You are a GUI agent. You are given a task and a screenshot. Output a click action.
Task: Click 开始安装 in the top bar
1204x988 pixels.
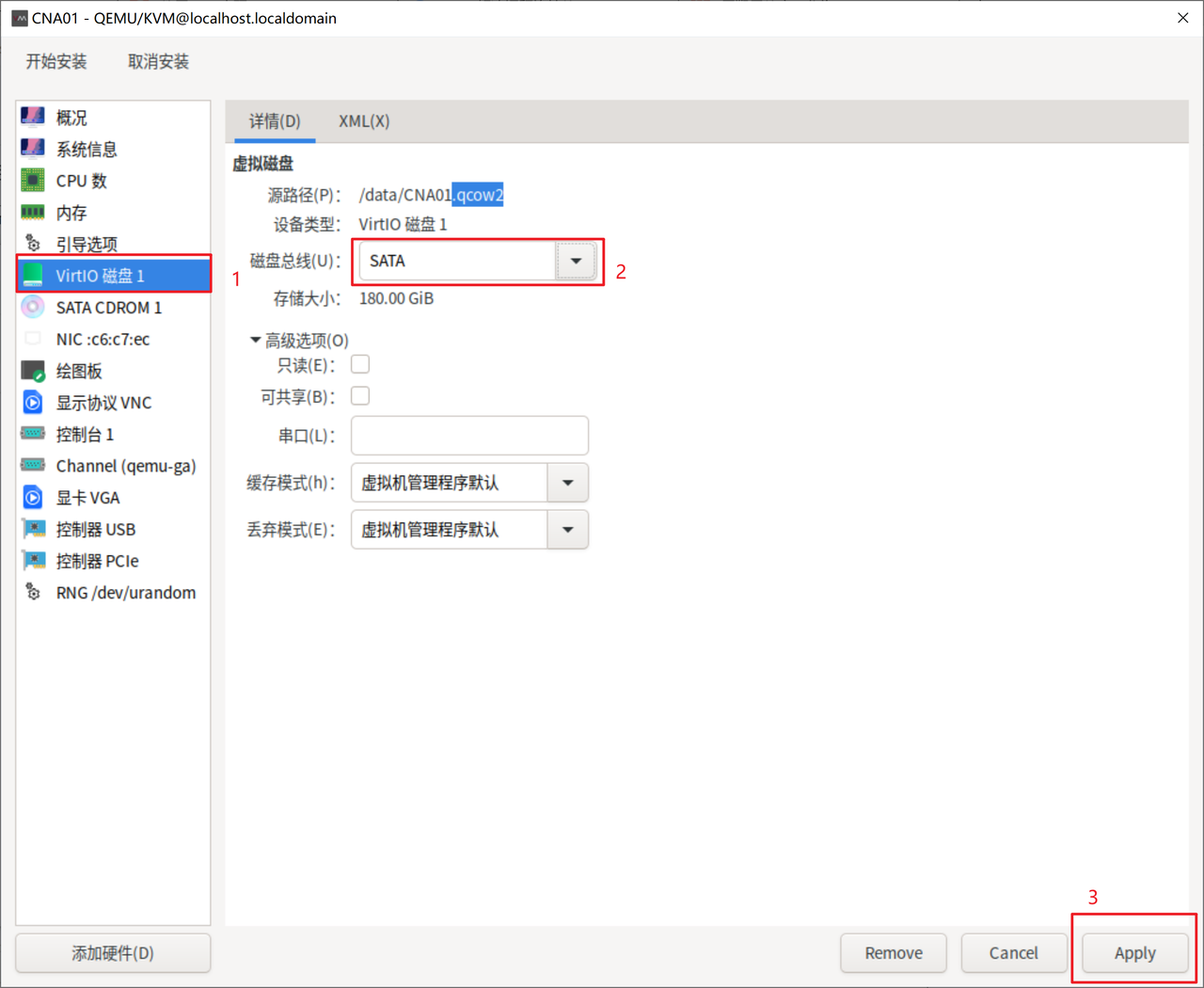(56, 62)
